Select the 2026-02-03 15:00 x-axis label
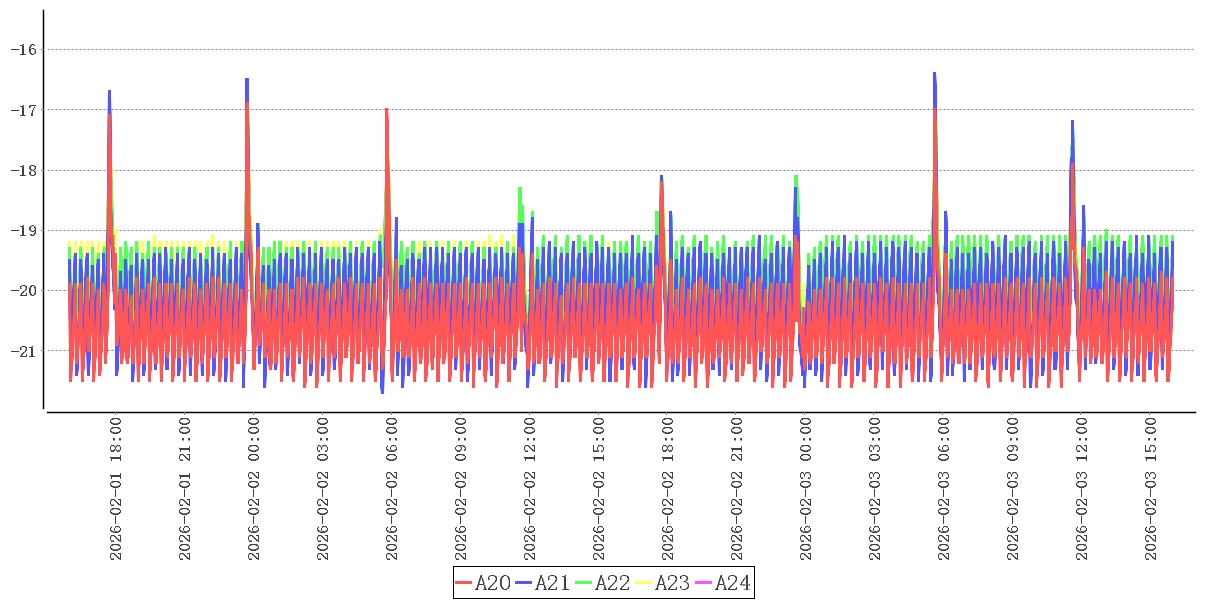Viewport: 1207px width, 600px height. (x=1151, y=490)
